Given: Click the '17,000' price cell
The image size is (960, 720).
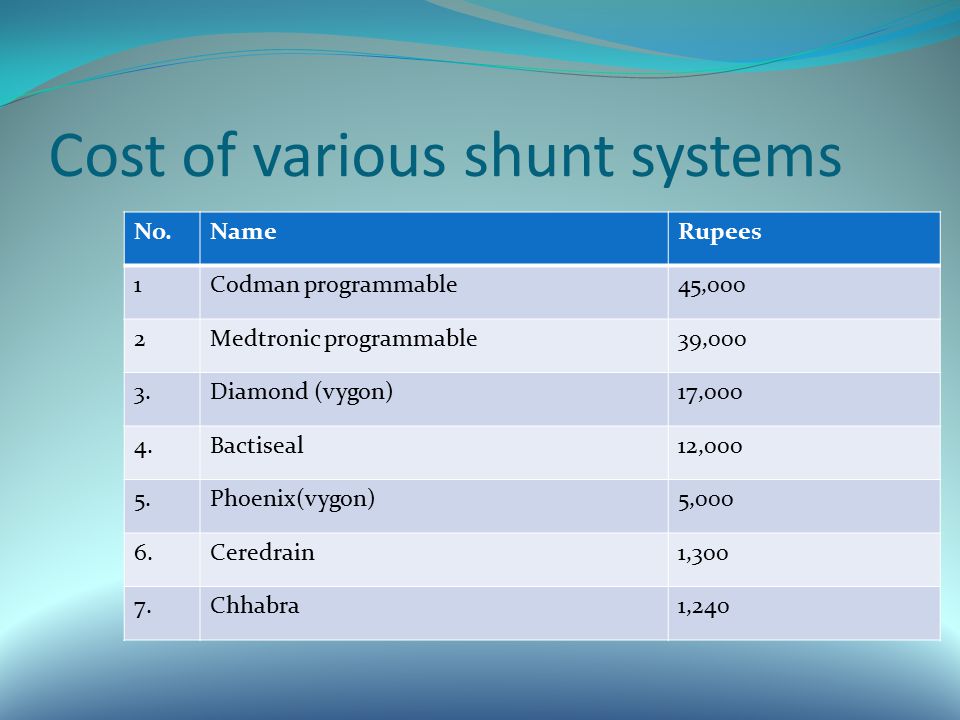Looking at the screenshot, I should click(804, 399).
